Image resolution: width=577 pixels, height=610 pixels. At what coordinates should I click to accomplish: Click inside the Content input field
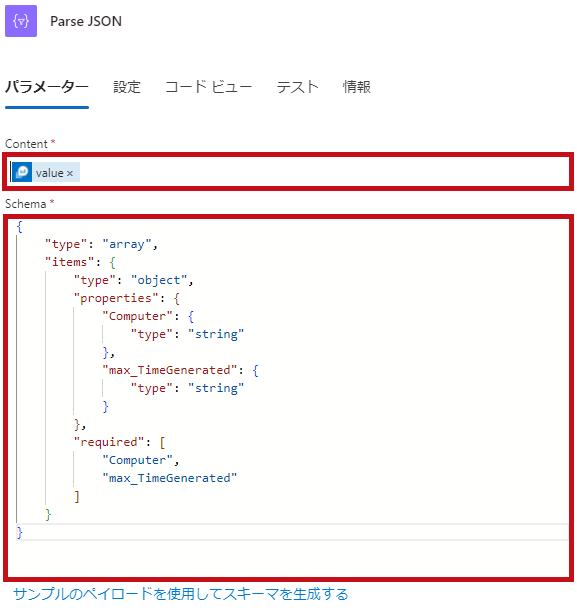288,172
